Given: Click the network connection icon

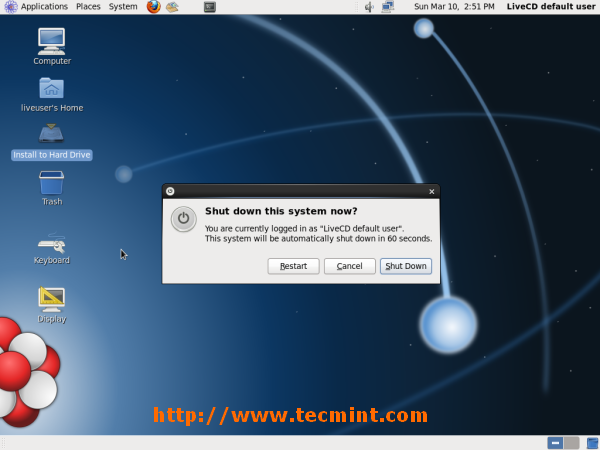Looking at the screenshot, I should pos(388,7).
